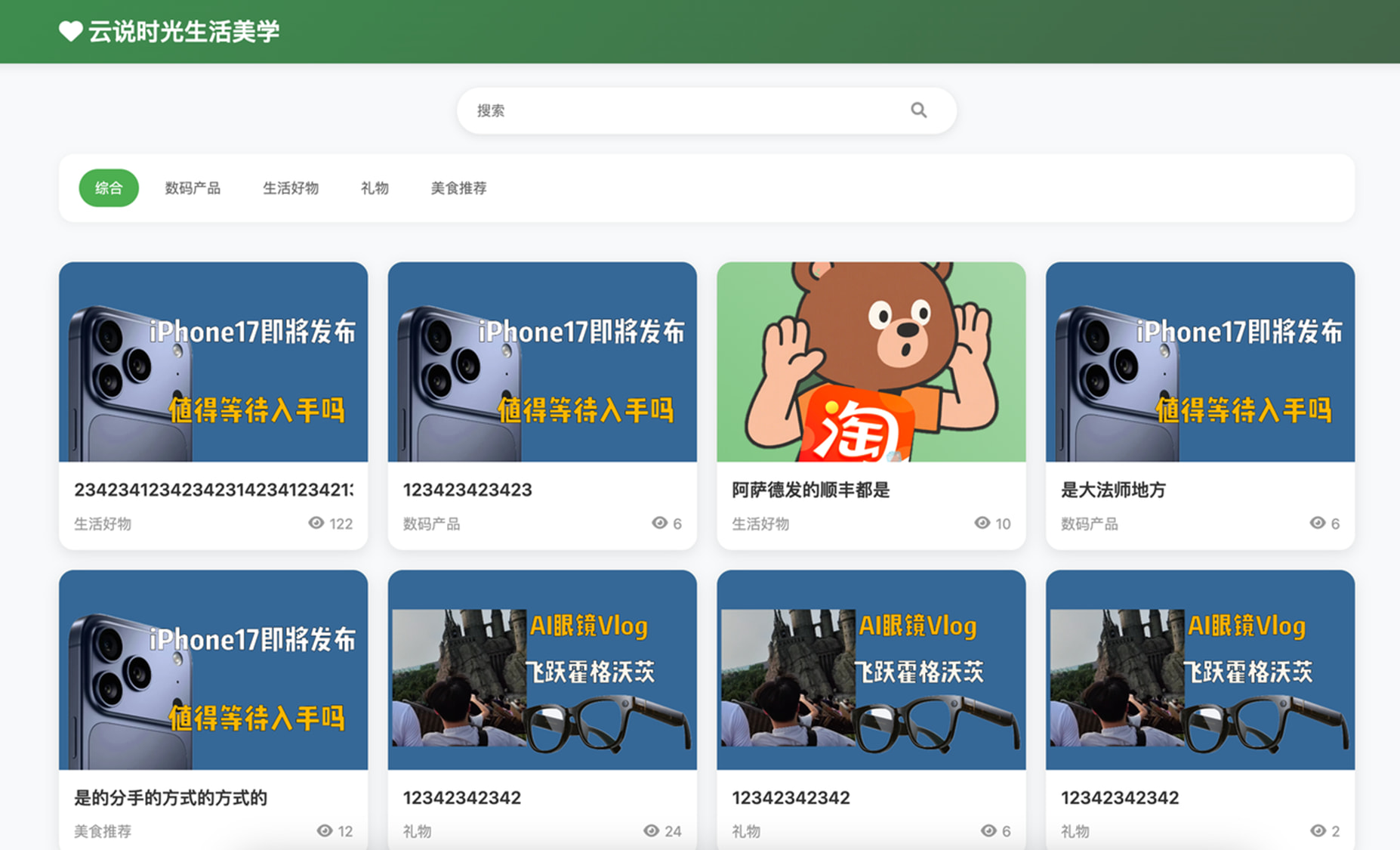Click the eye icon showing 122 views

tap(316, 523)
